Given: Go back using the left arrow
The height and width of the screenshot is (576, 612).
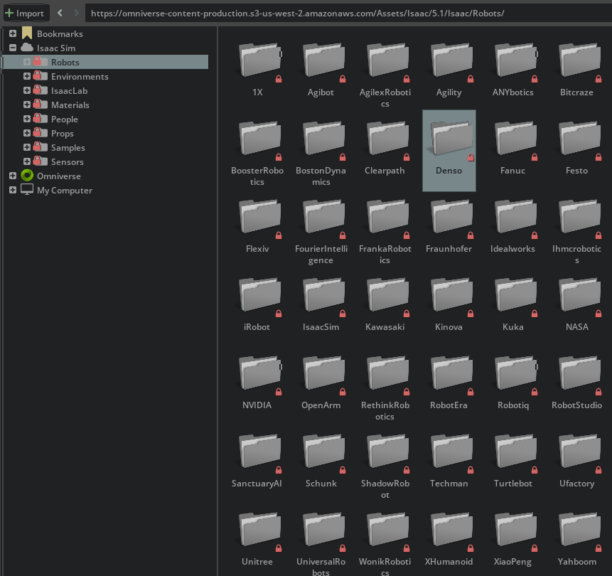Looking at the screenshot, I should [60, 13].
